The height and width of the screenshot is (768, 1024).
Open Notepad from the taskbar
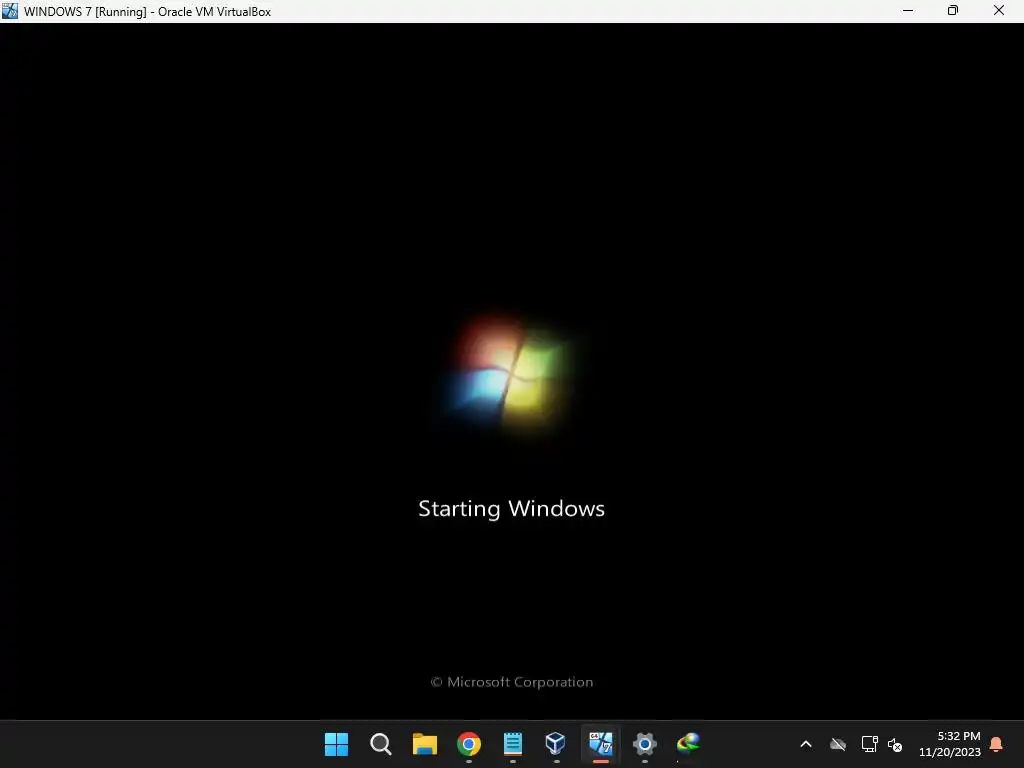pyautogui.click(x=513, y=744)
